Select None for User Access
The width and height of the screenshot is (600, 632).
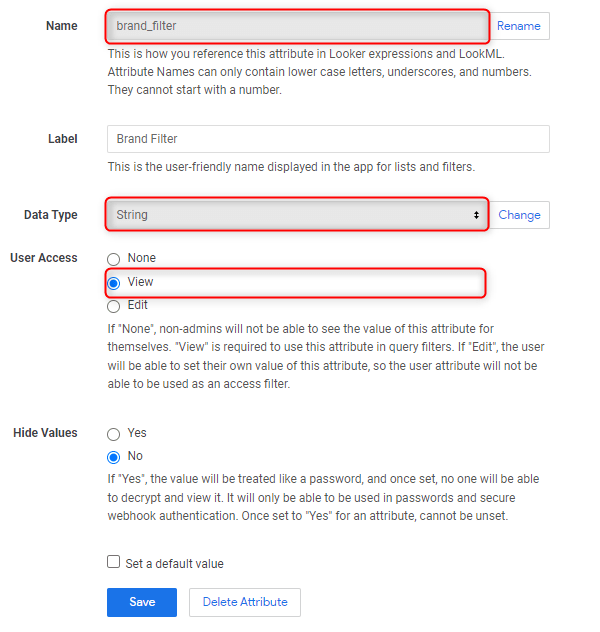pyautogui.click(x=114, y=259)
